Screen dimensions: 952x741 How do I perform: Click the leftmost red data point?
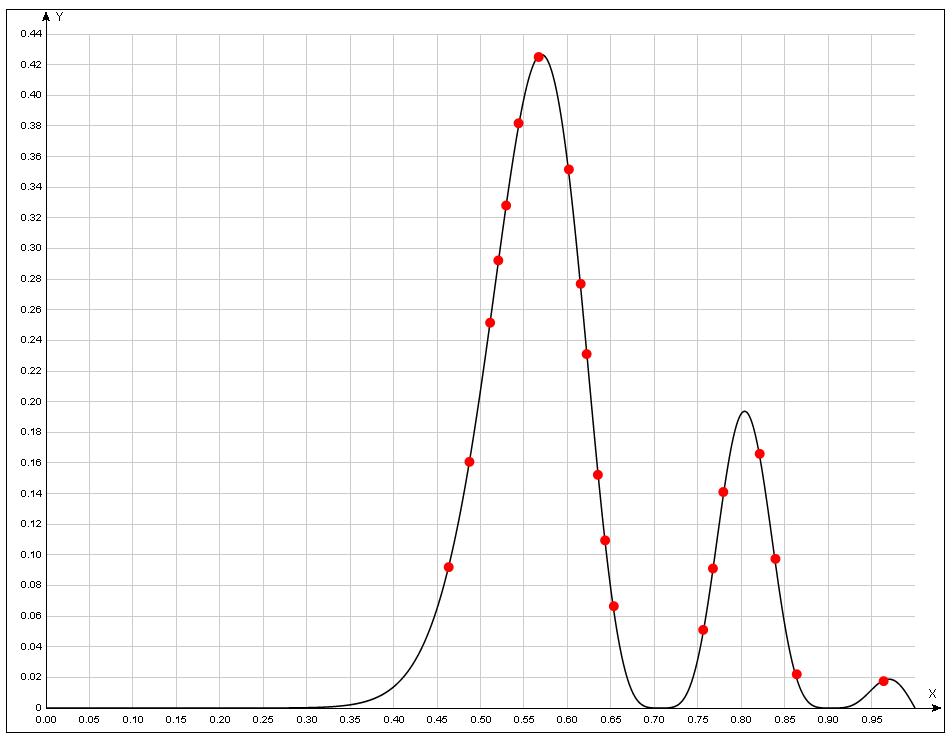pos(449,567)
